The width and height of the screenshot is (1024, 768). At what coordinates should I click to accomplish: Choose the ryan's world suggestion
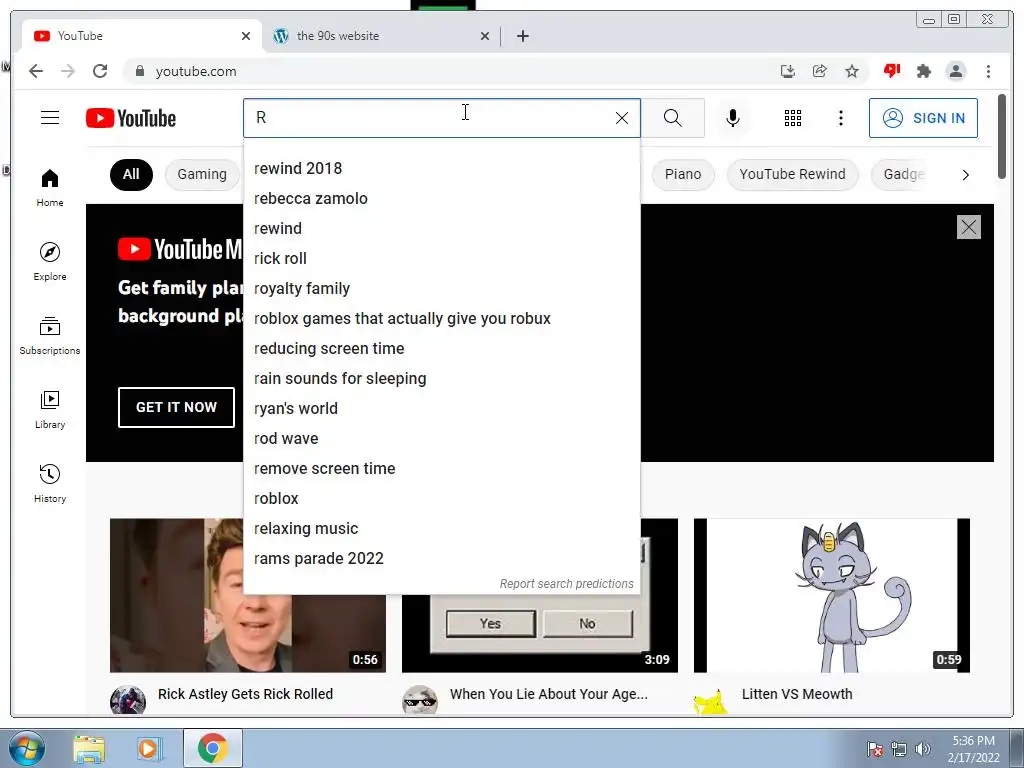click(x=441, y=409)
